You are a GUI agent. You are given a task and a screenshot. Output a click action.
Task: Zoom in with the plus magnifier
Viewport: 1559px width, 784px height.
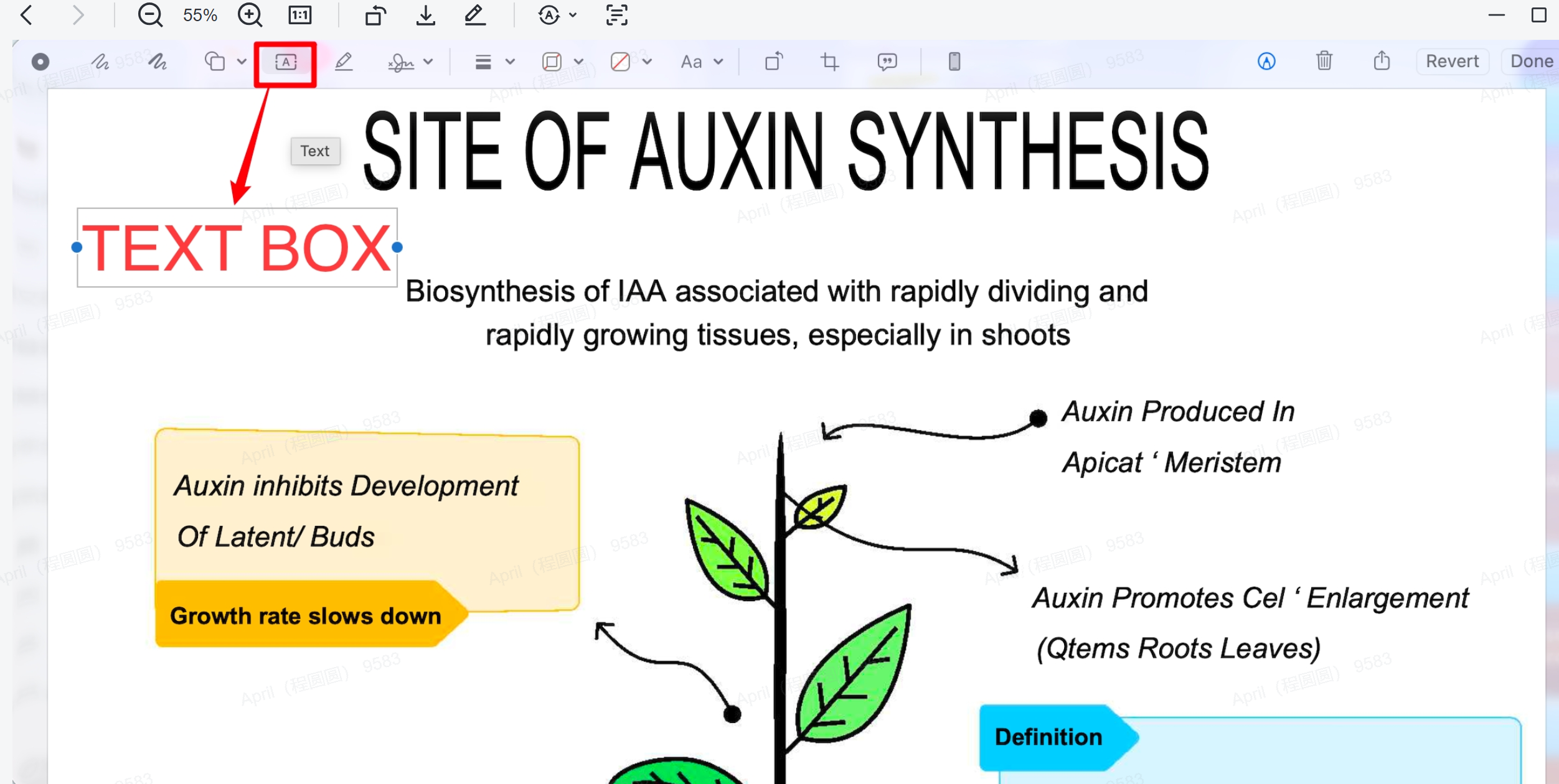250,15
